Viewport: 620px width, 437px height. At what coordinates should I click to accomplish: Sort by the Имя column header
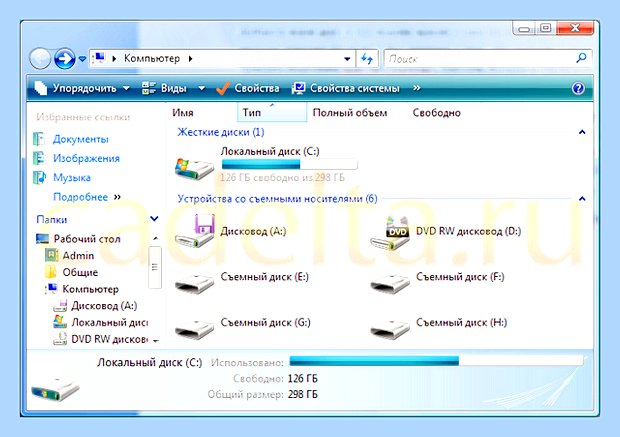coord(183,113)
